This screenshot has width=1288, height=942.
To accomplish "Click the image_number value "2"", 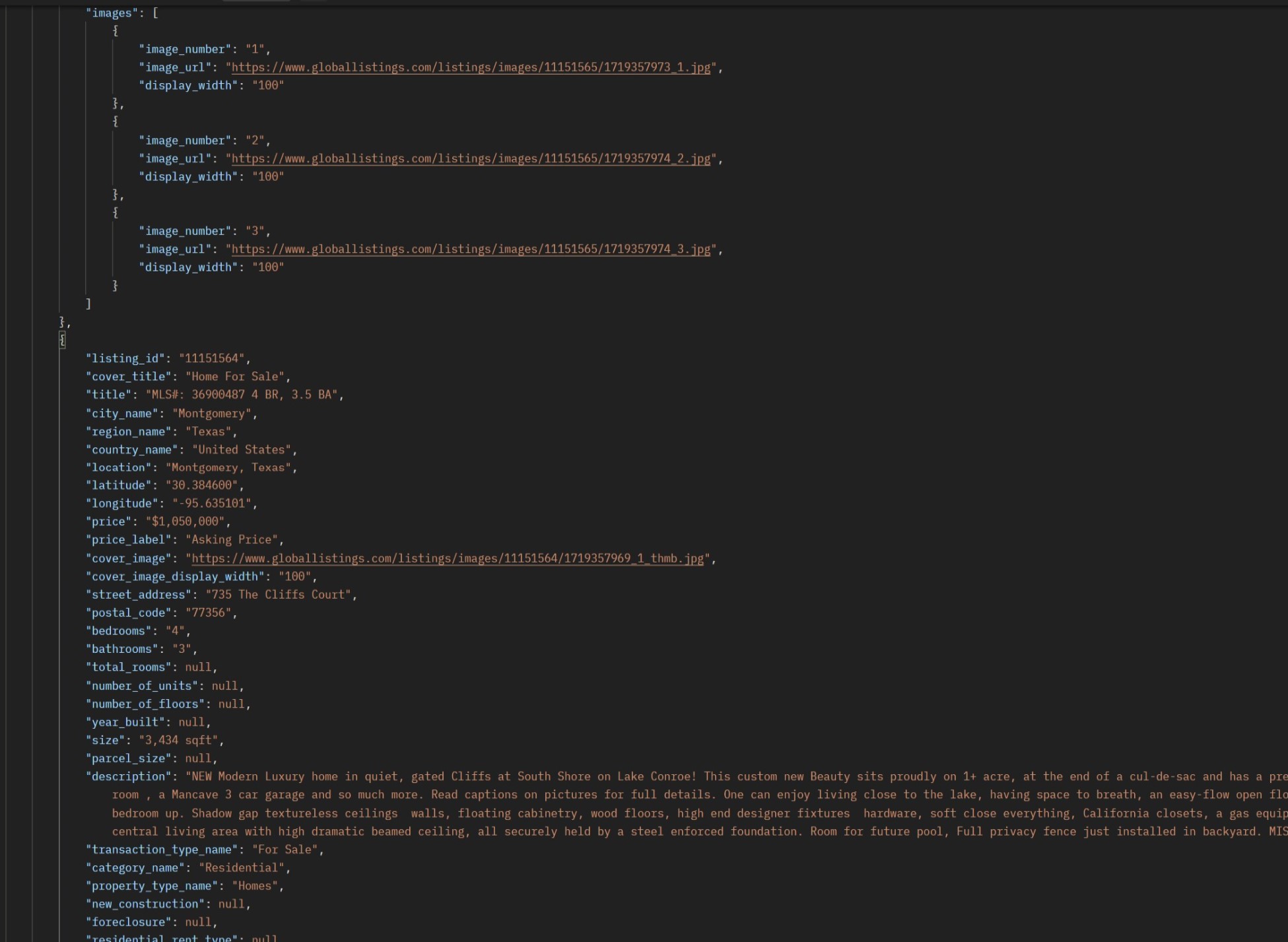I will click(x=255, y=141).
